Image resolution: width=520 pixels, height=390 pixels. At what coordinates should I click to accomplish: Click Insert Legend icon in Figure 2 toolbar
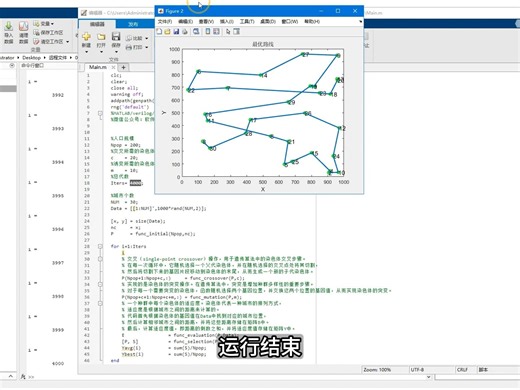click(216, 31)
